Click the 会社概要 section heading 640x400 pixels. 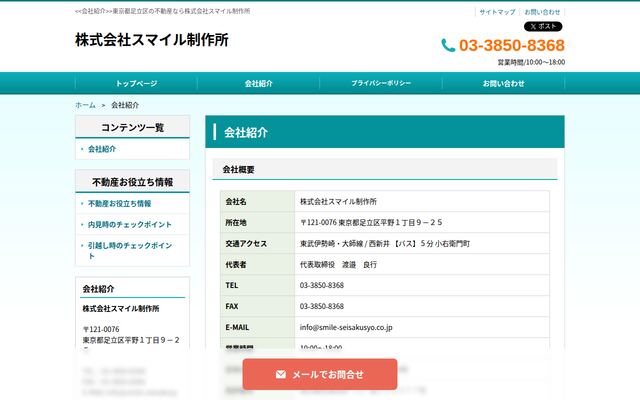click(x=238, y=169)
